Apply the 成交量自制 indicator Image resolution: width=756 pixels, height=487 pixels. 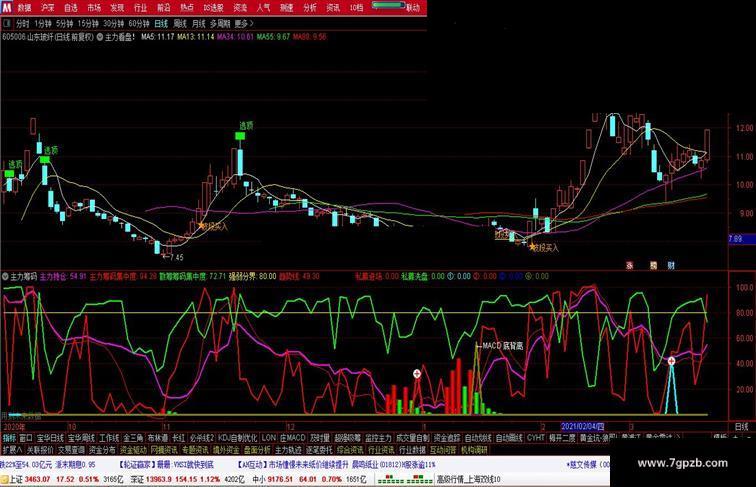pos(412,438)
